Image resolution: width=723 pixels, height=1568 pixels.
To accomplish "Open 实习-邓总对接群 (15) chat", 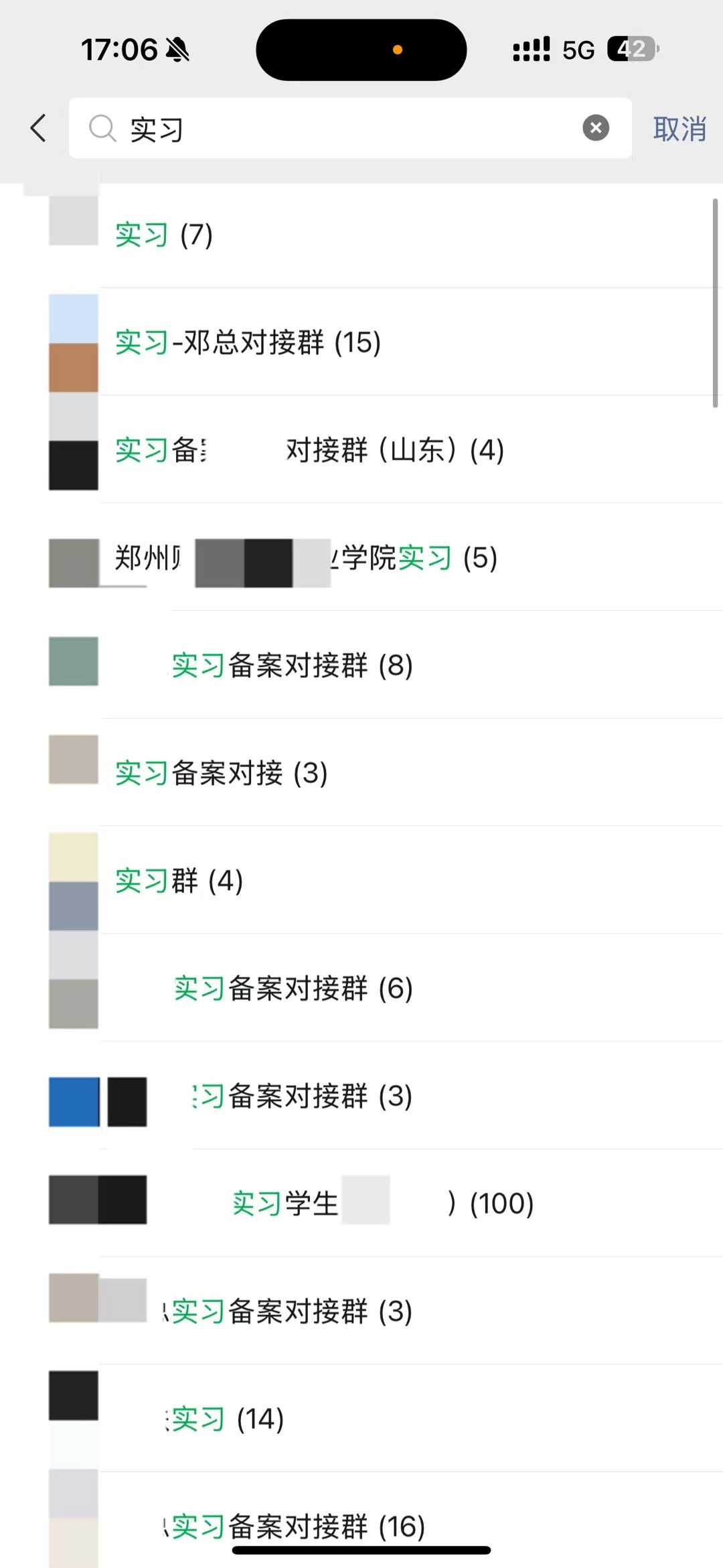I will tap(361, 342).
